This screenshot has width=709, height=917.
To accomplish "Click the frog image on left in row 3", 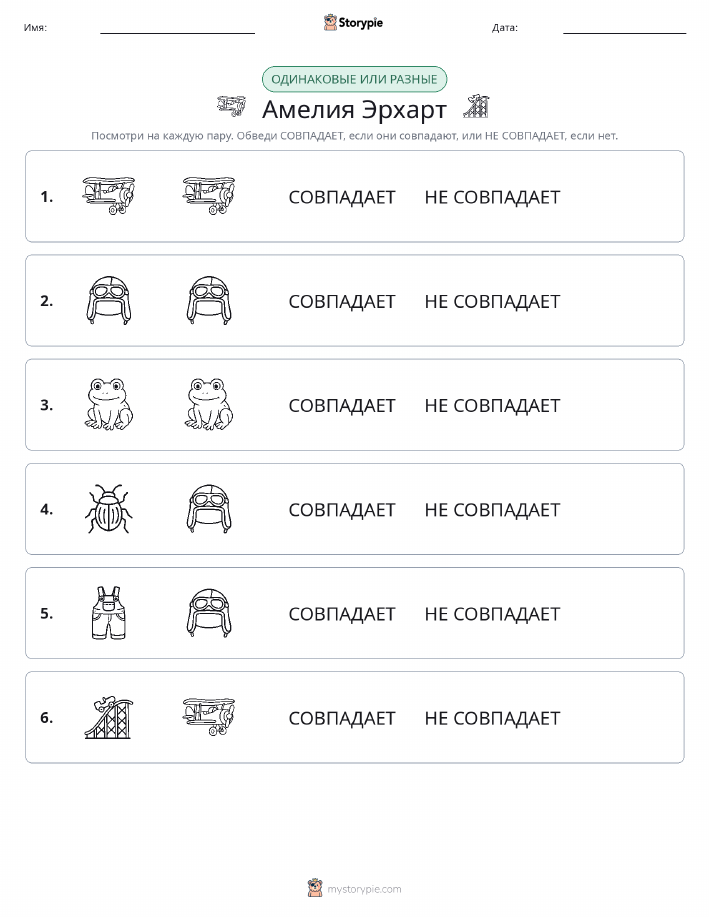I will point(109,404).
